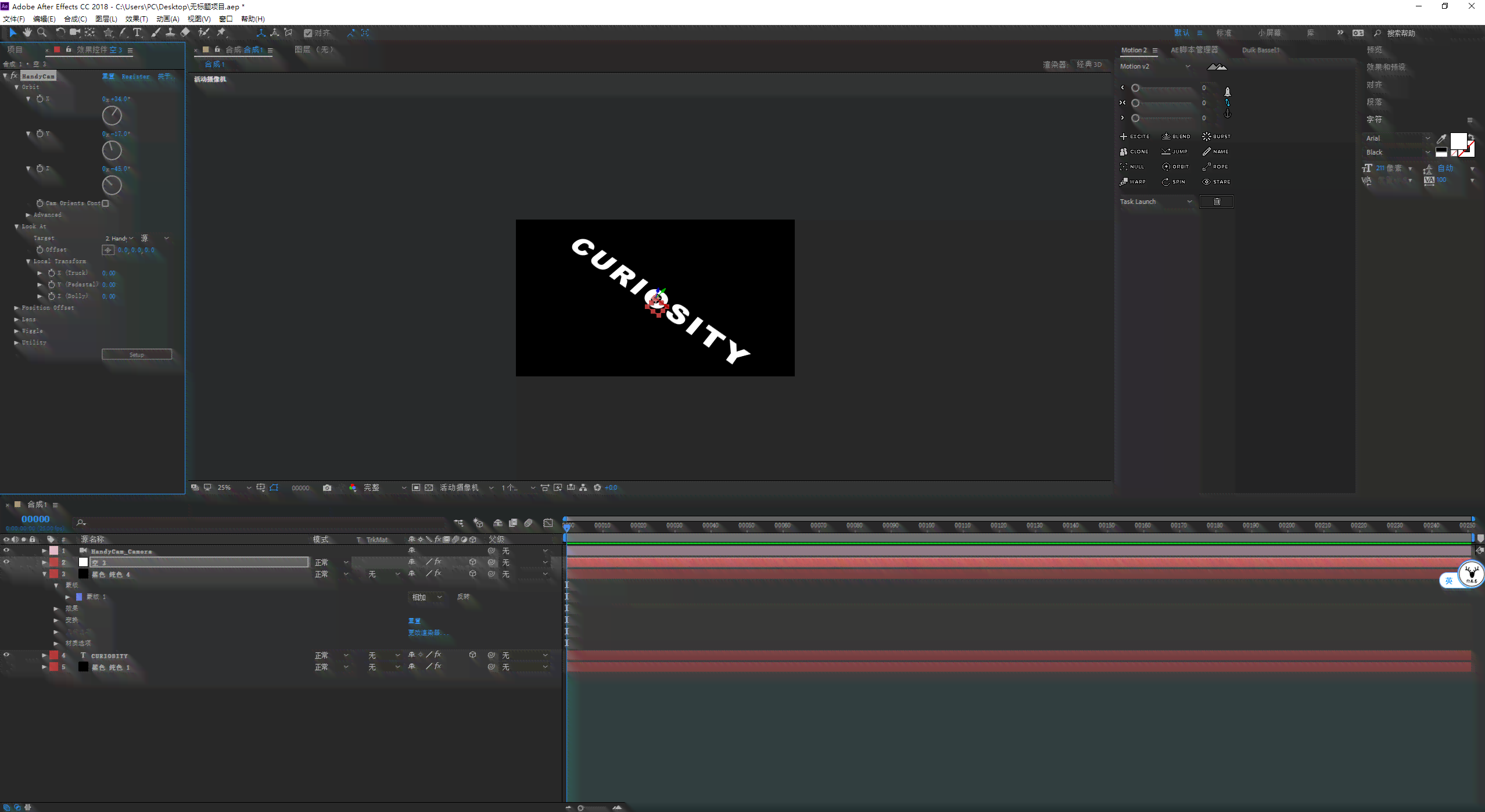Select the Pan Behind anchor tool
Image resolution: width=1485 pixels, height=812 pixels.
pos(89,33)
